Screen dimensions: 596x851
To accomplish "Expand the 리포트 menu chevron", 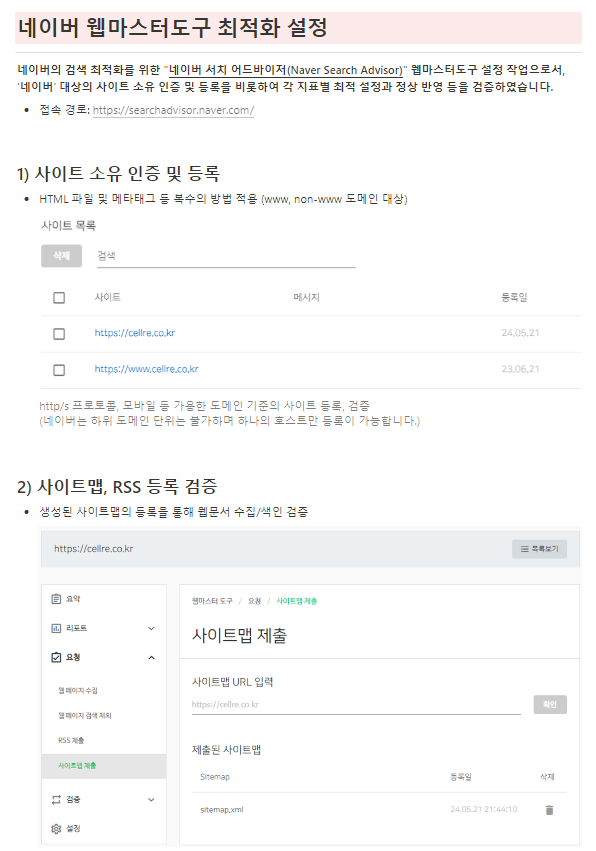I will (151, 628).
